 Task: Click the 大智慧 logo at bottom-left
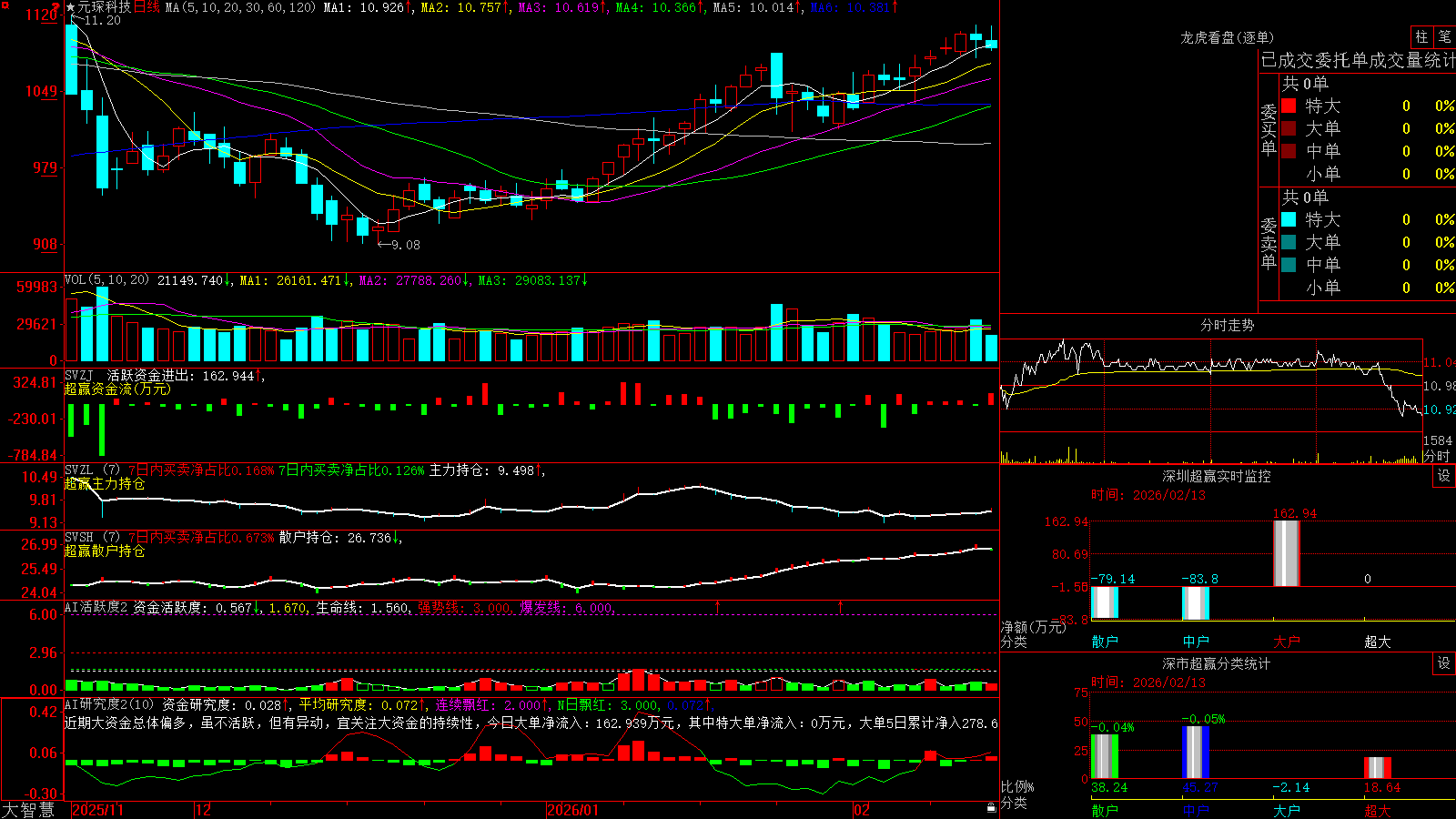[28, 810]
